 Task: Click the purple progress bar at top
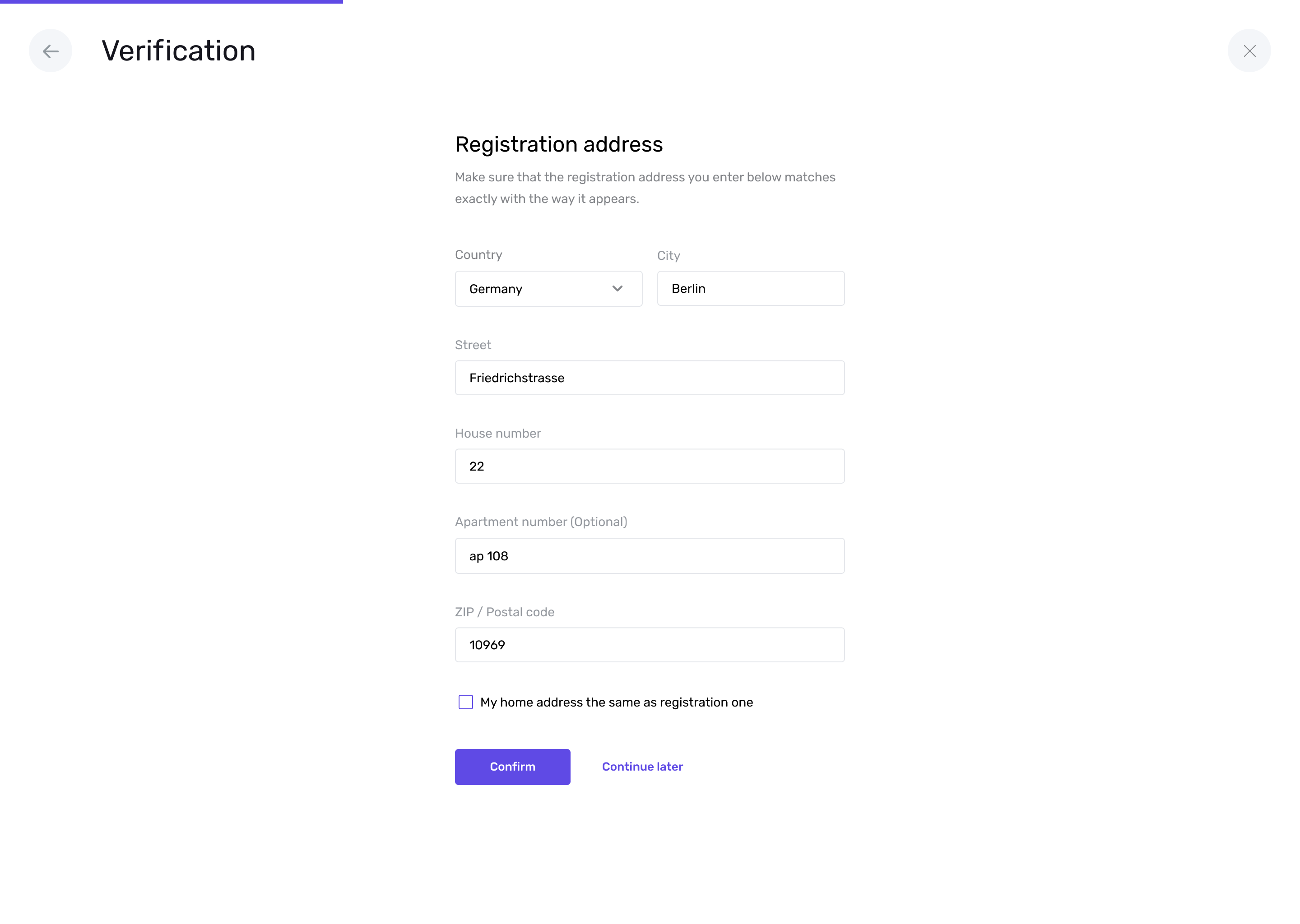172,2
